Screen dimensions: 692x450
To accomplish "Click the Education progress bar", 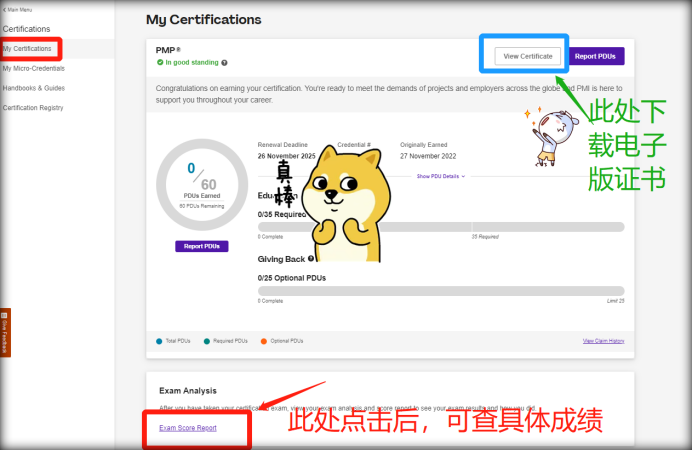I will pos(441,227).
